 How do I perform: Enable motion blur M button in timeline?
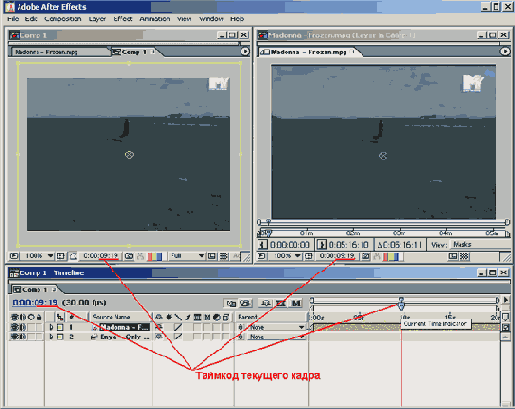296,303
